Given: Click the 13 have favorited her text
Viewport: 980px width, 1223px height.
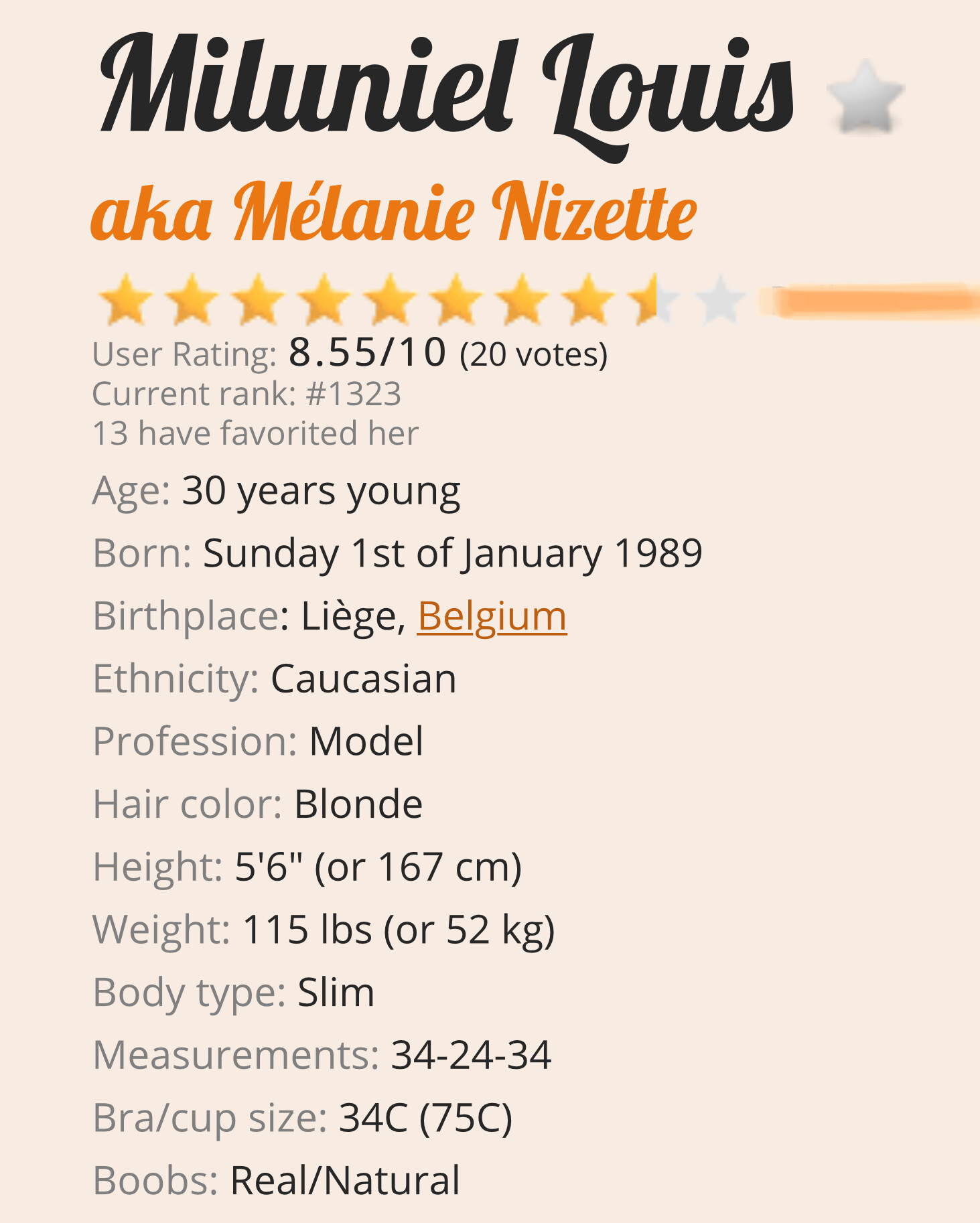Looking at the screenshot, I should coord(255,433).
